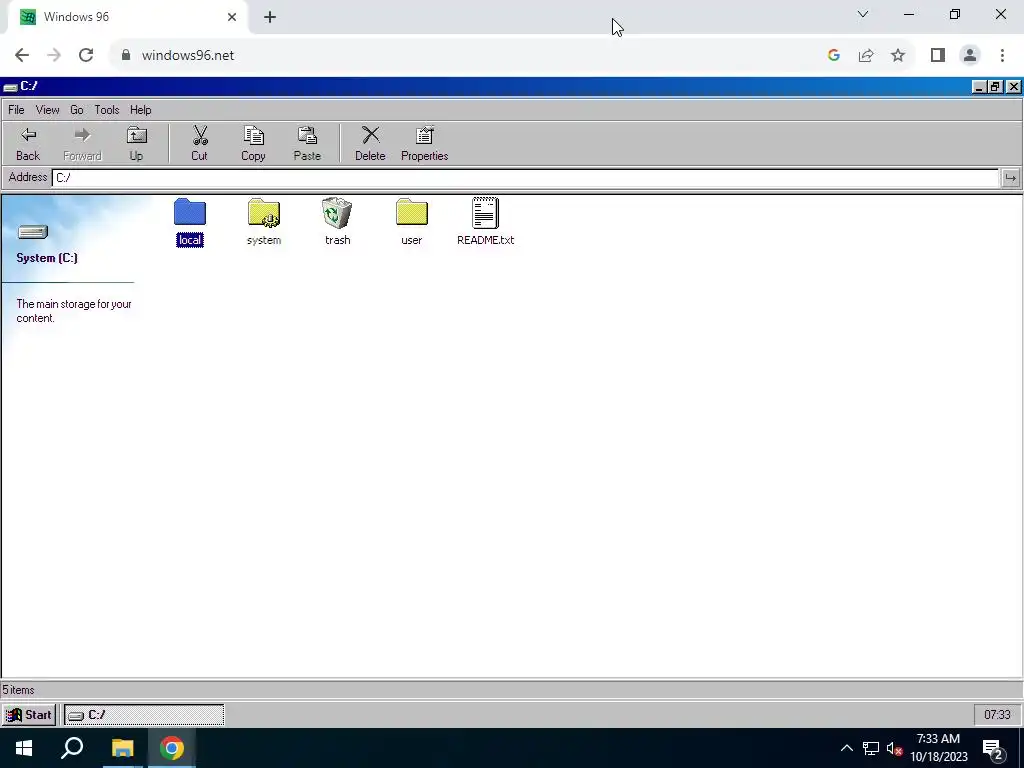Click the Copy toolbar icon
Image resolution: width=1024 pixels, height=768 pixels.
(253, 144)
